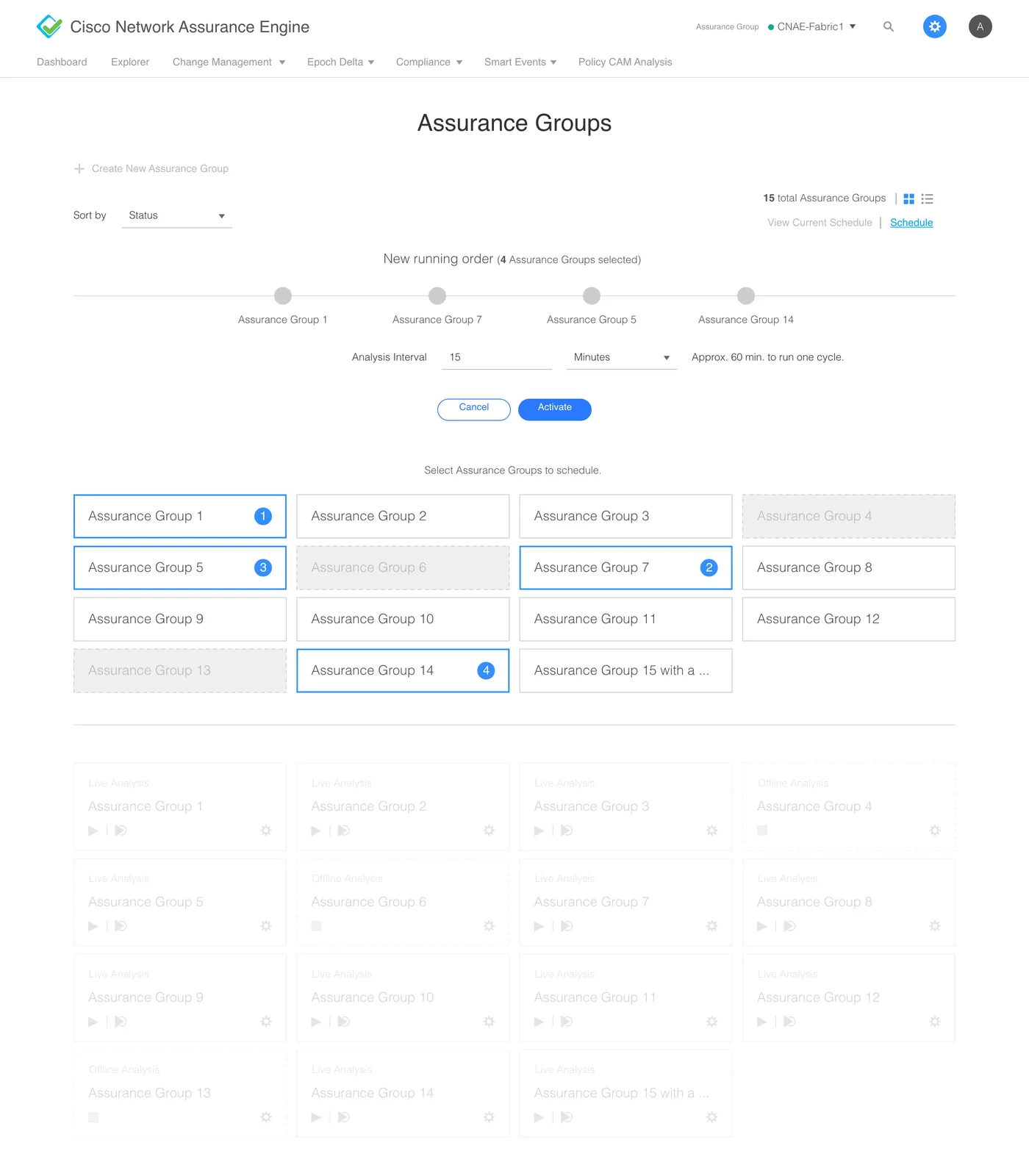1029x1176 pixels.
Task: Open the Schedule link
Action: [x=911, y=223]
